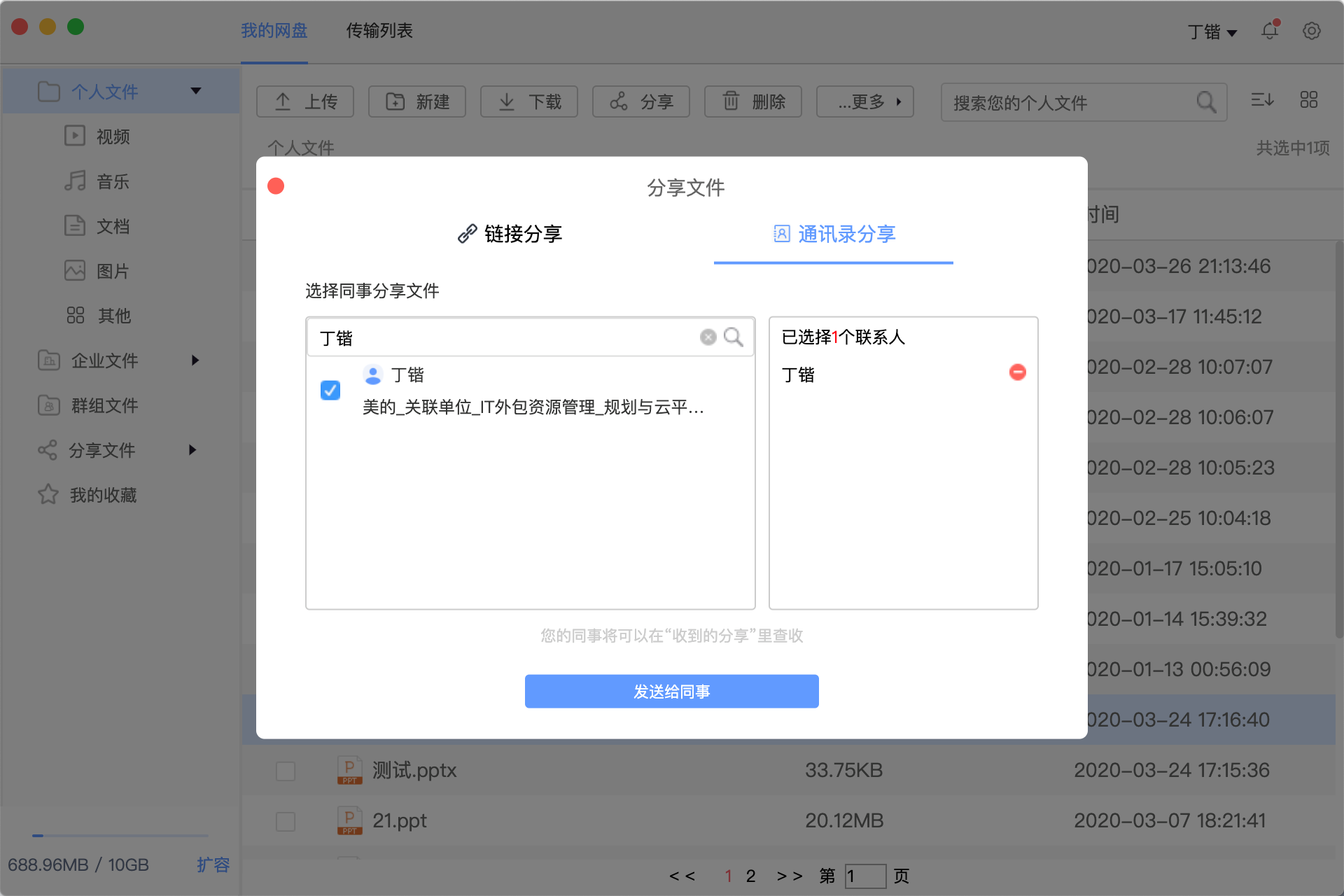
Task: Click the storage usage progress bar
Action: click(120, 835)
